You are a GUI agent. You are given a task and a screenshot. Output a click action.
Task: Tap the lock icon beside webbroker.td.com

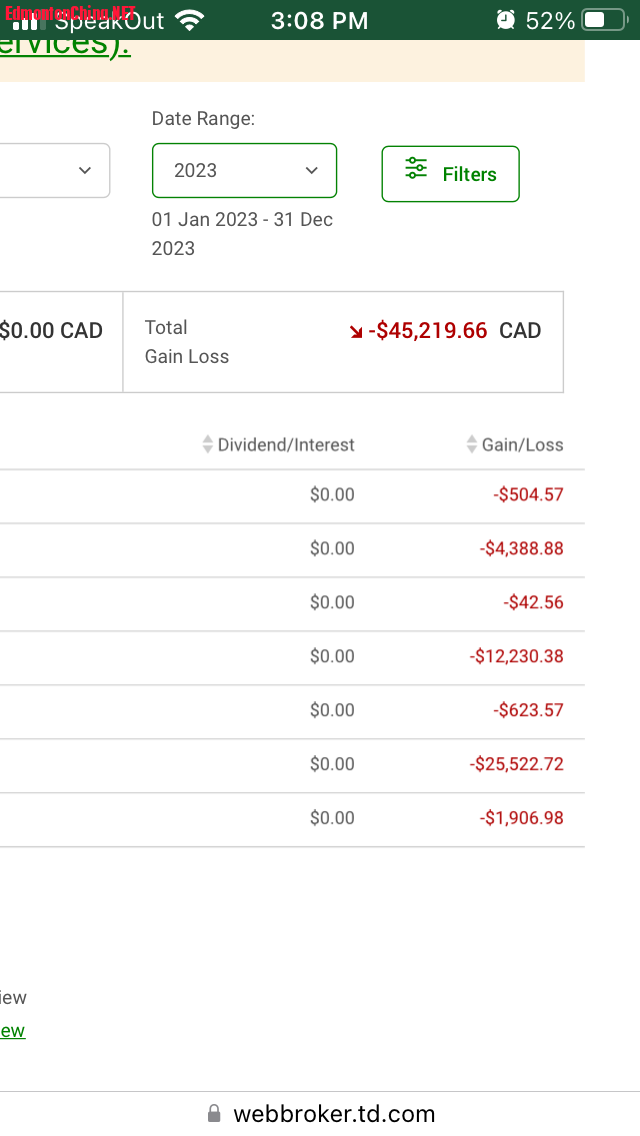214,1113
